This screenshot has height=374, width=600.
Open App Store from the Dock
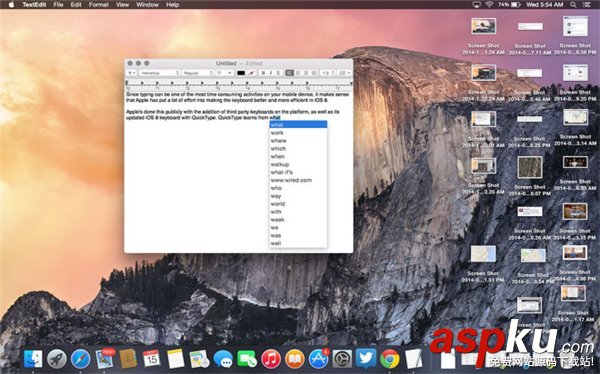point(319,359)
